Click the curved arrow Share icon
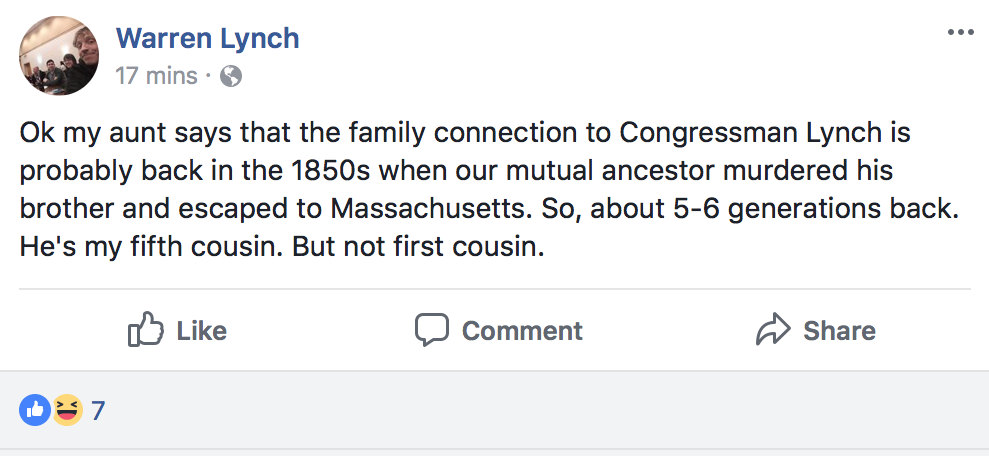Screen dimensions: 989x456 (773, 329)
